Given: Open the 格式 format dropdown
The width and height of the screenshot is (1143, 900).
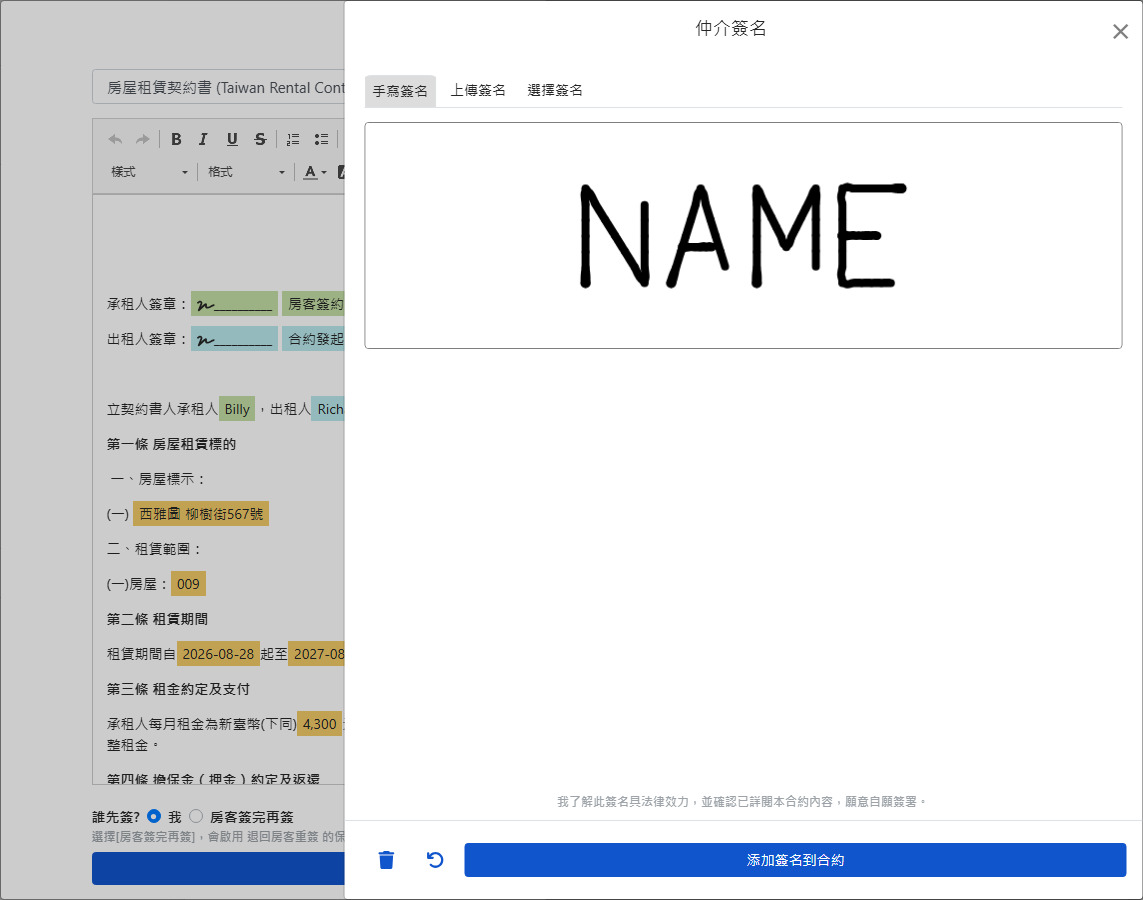Looking at the screenshot, I should pyautogui.click(x=246, y=172).
